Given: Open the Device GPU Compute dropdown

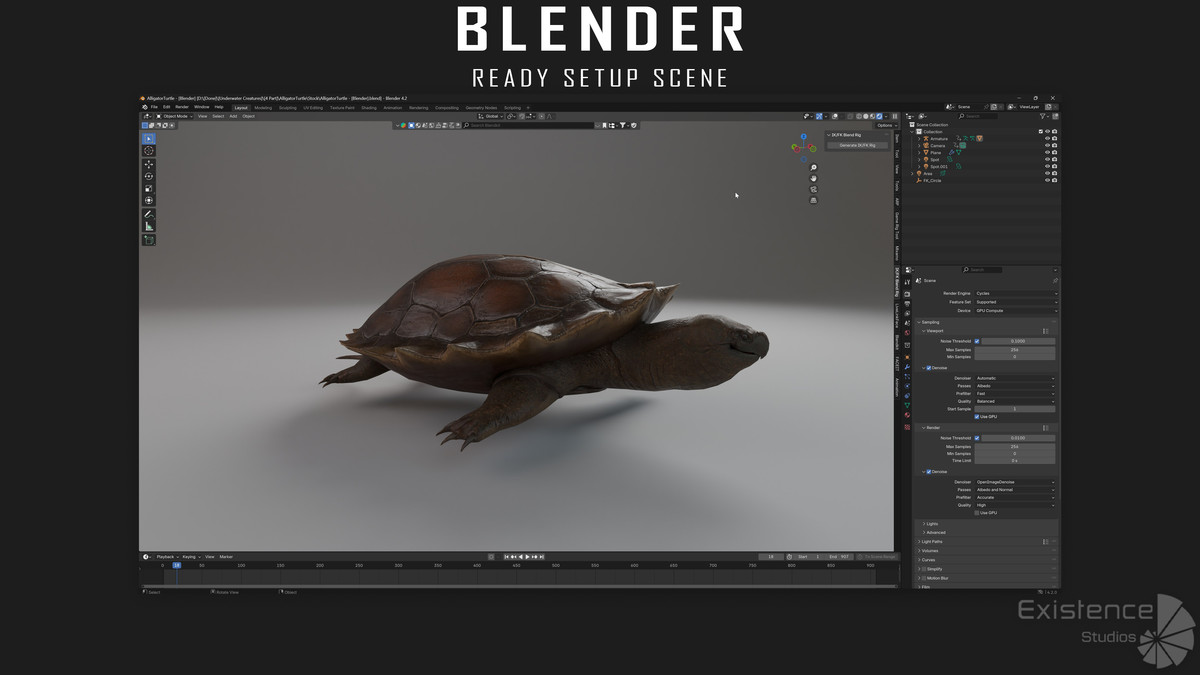Looking at the screenshot, I should click(x=1015, y=311).
